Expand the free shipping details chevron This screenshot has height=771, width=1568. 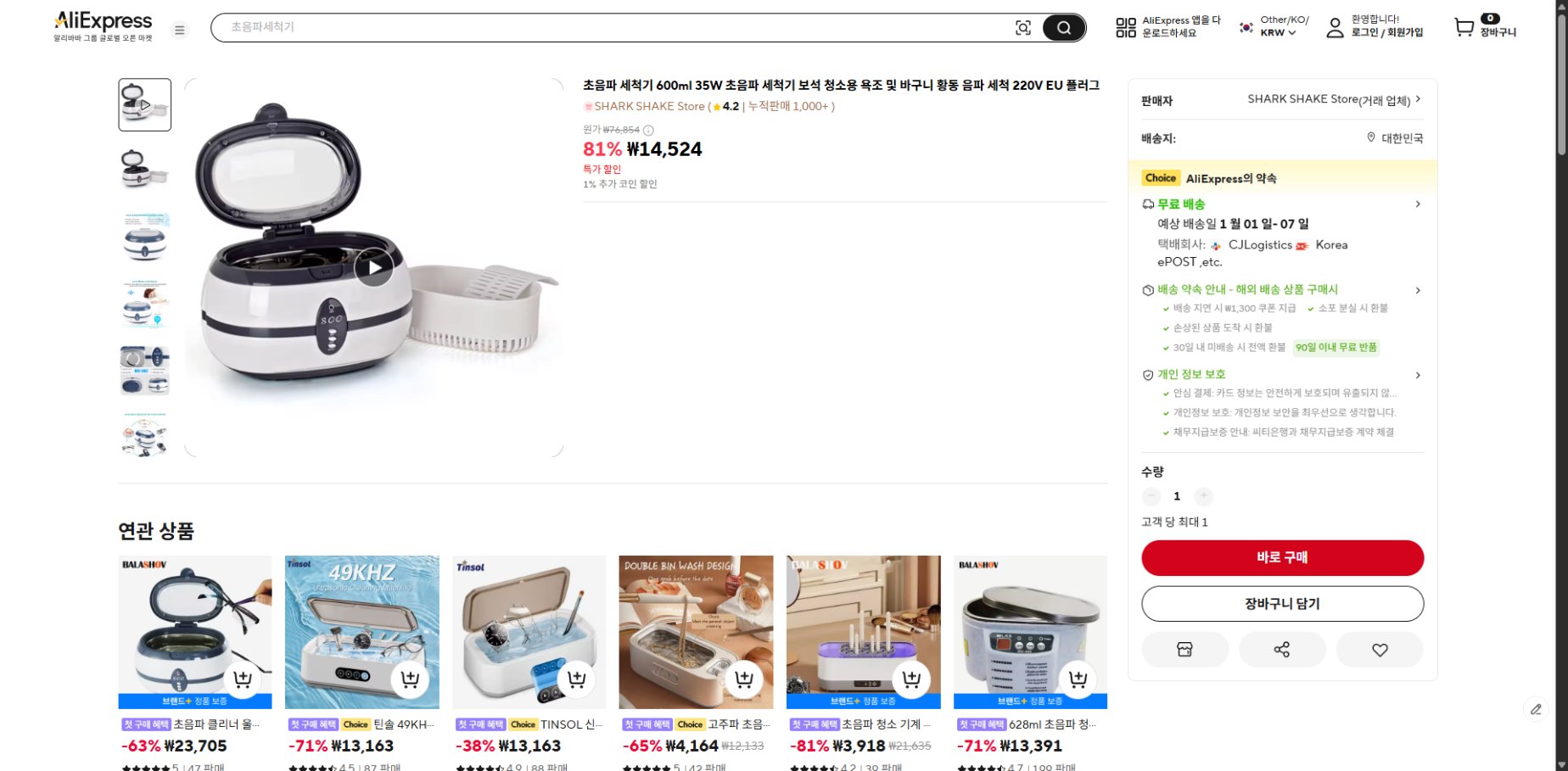click(x=1418, y=204)
